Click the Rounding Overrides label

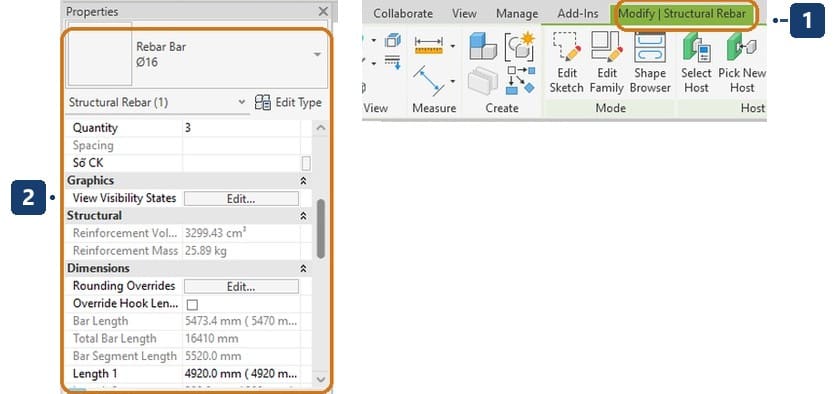[x=124, y=286]
